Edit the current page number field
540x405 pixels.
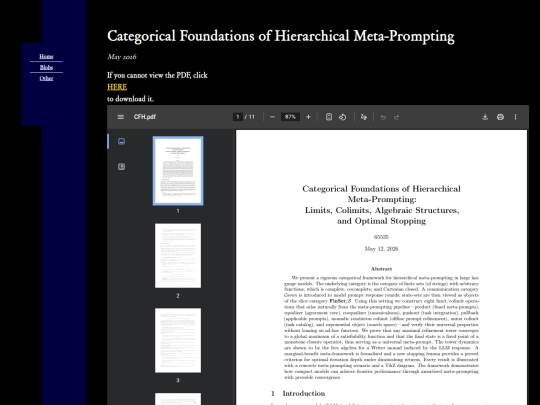click(238, 117)
